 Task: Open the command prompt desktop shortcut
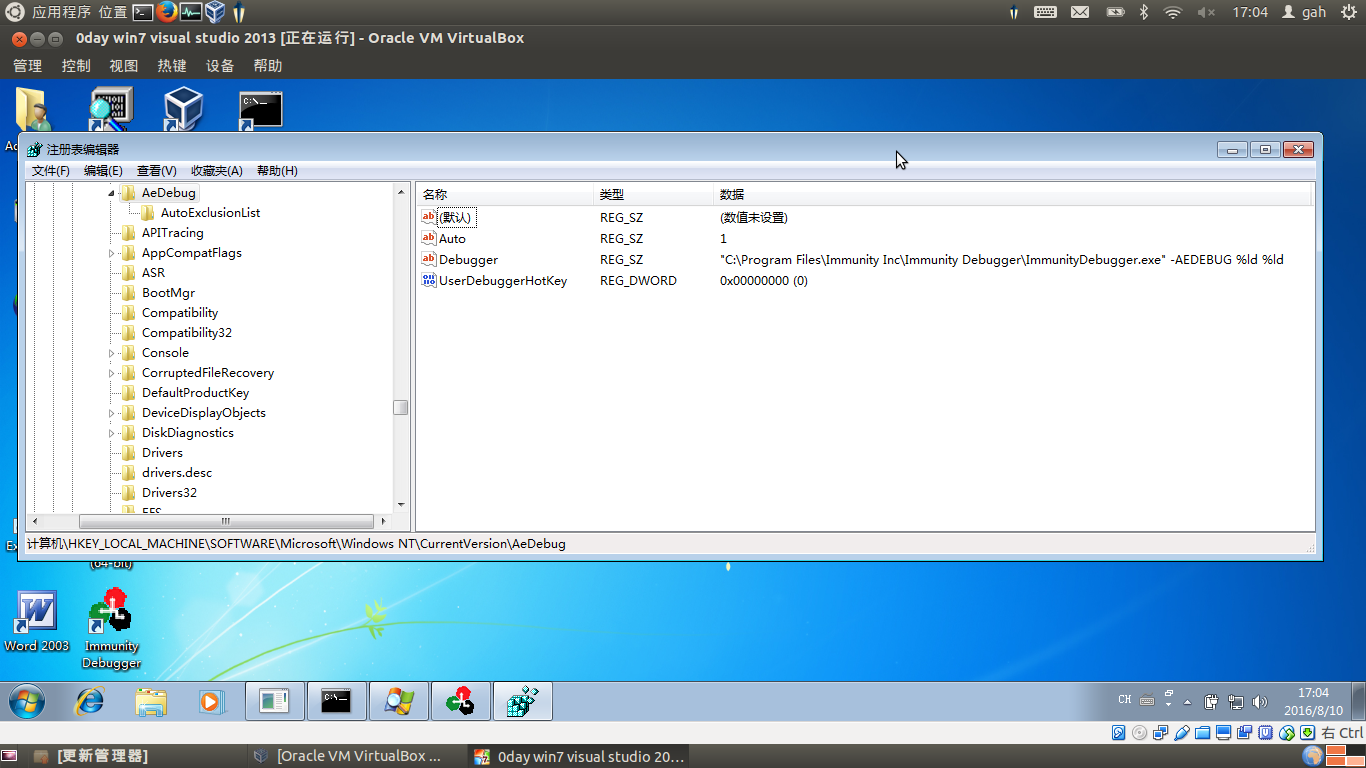point(261,110)
